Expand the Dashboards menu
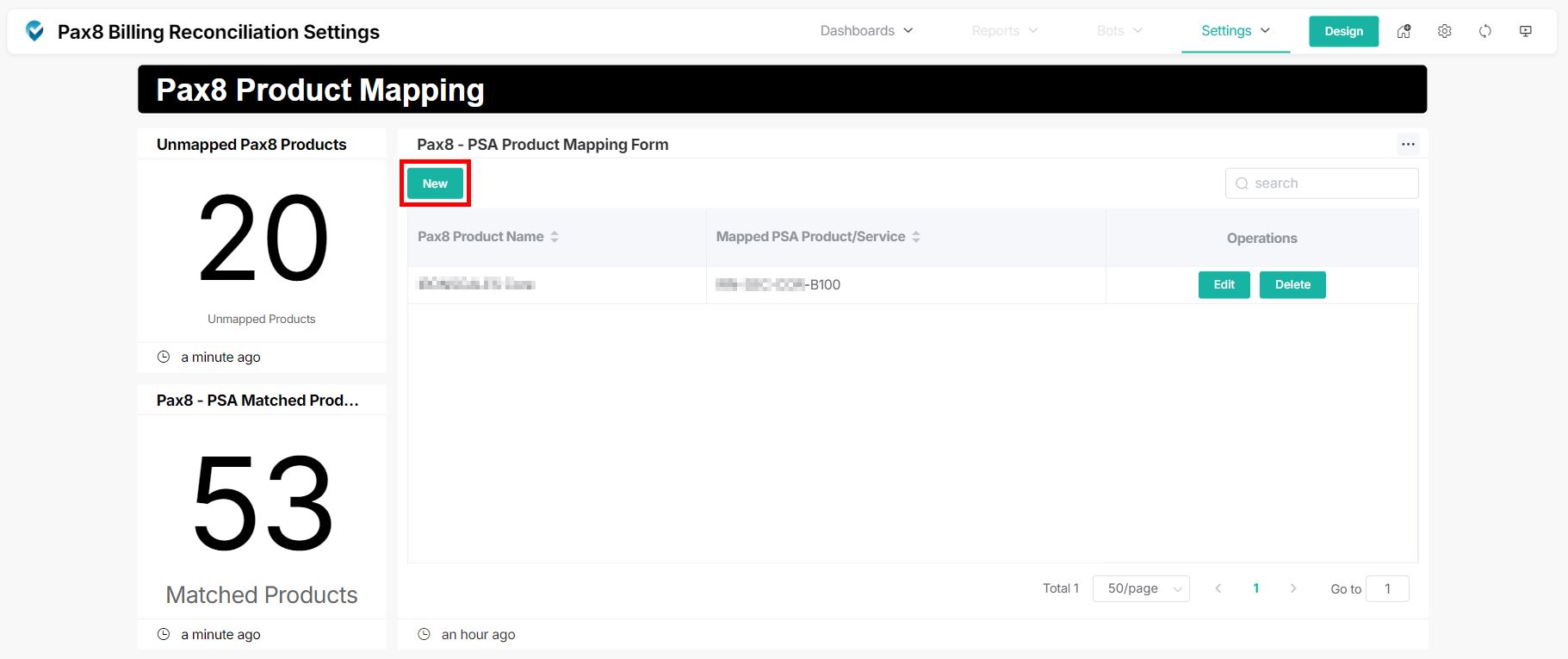Image resolution: width=1568 pixels, height=659 pixels. (x=866, y=31)
